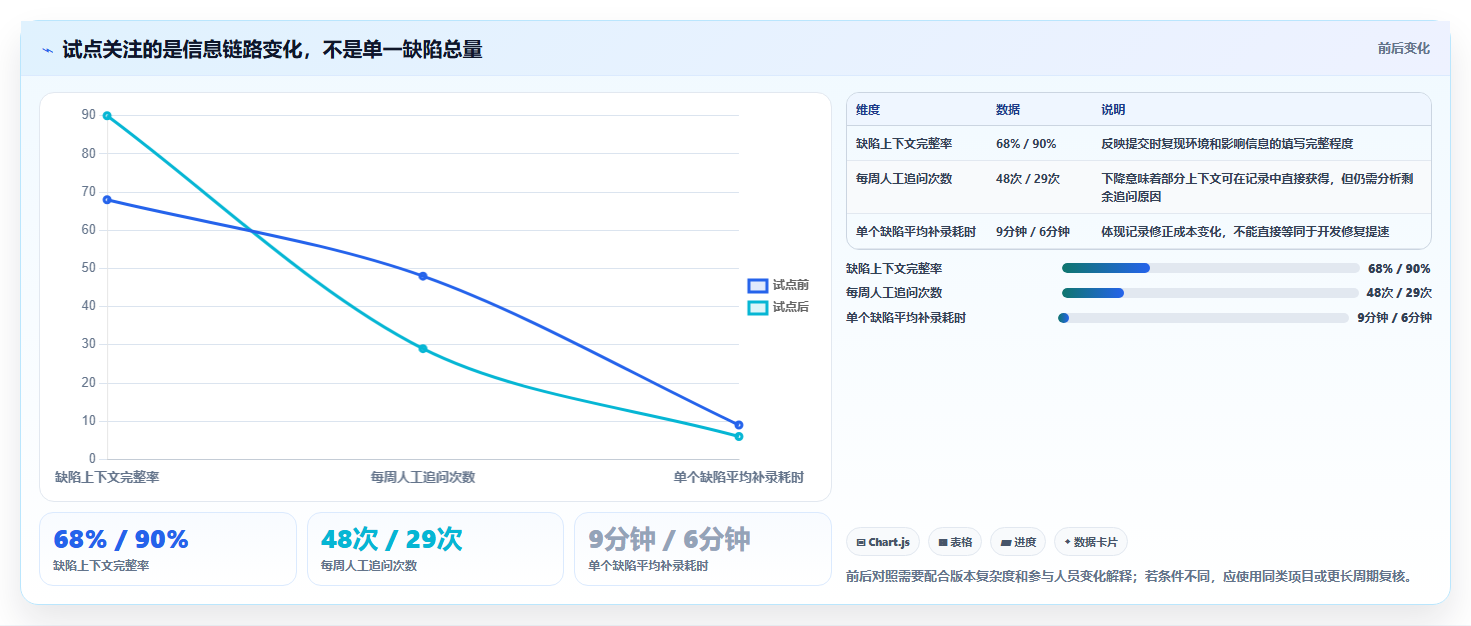This screenshot has width=1471, height=626.
Task: Click y-axis tick label 50
Action: (x=89, y=268)
